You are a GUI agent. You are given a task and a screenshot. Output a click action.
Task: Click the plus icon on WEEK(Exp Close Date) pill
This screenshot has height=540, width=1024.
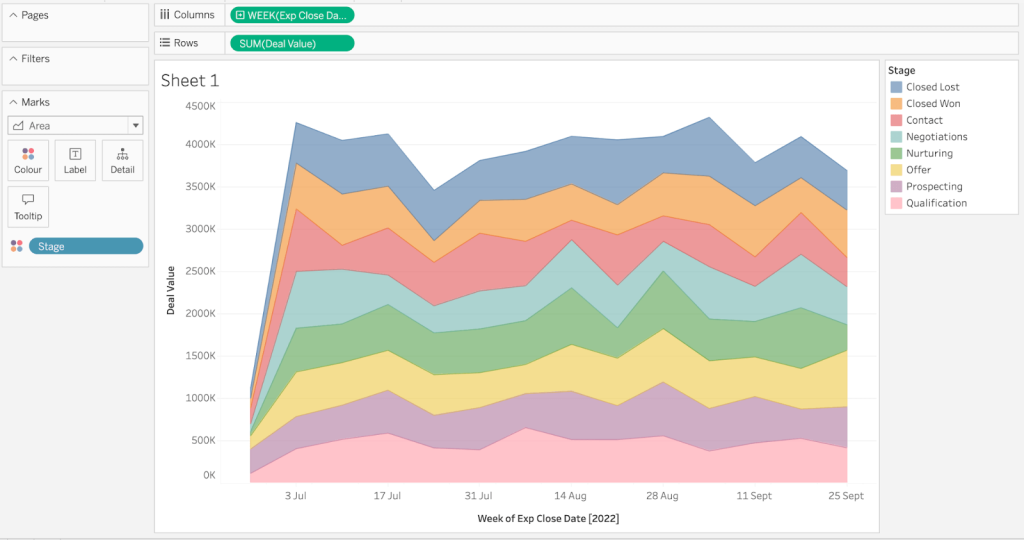(x=240, y=15)
